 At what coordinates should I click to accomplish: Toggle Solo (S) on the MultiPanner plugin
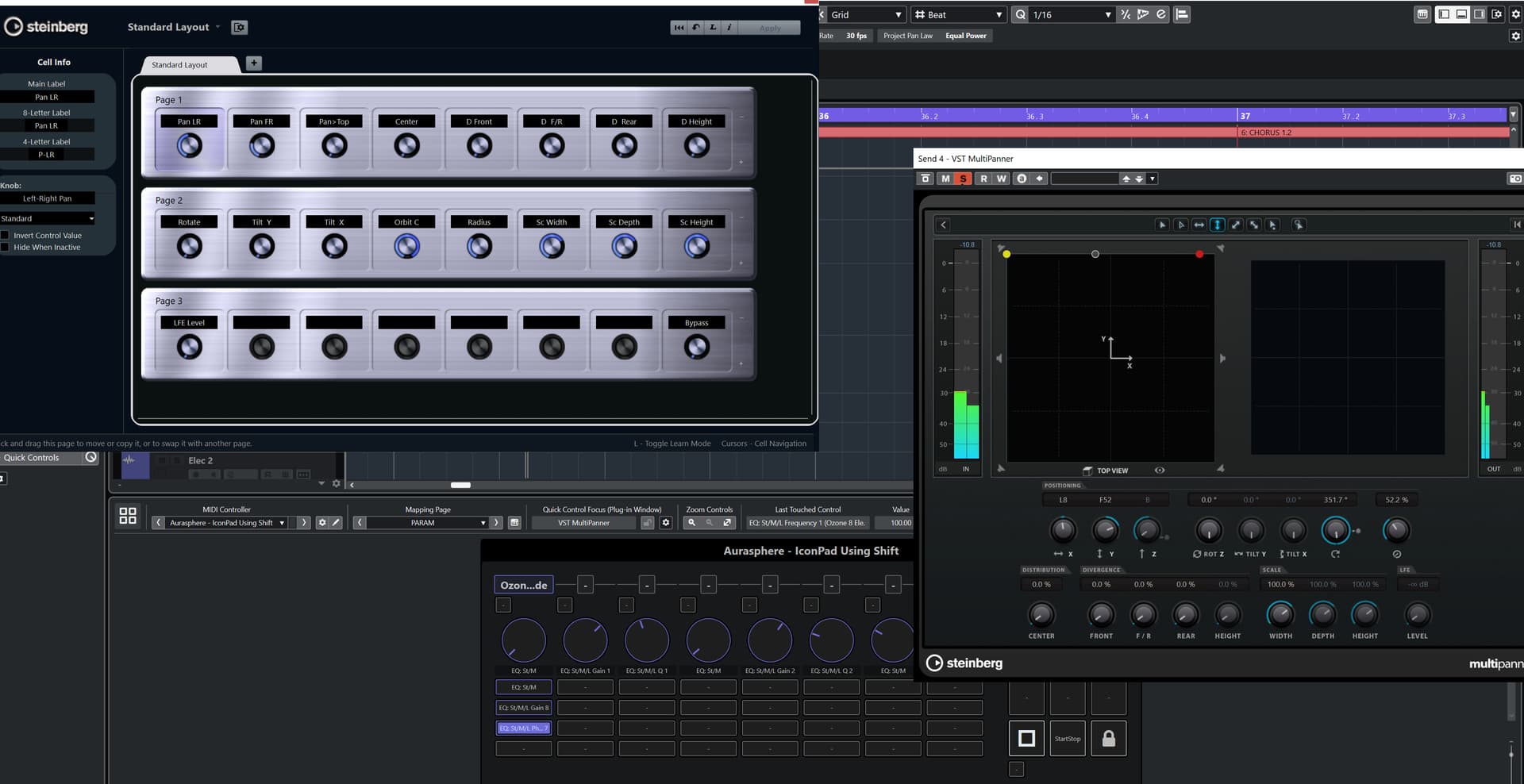tap(963, 179)
